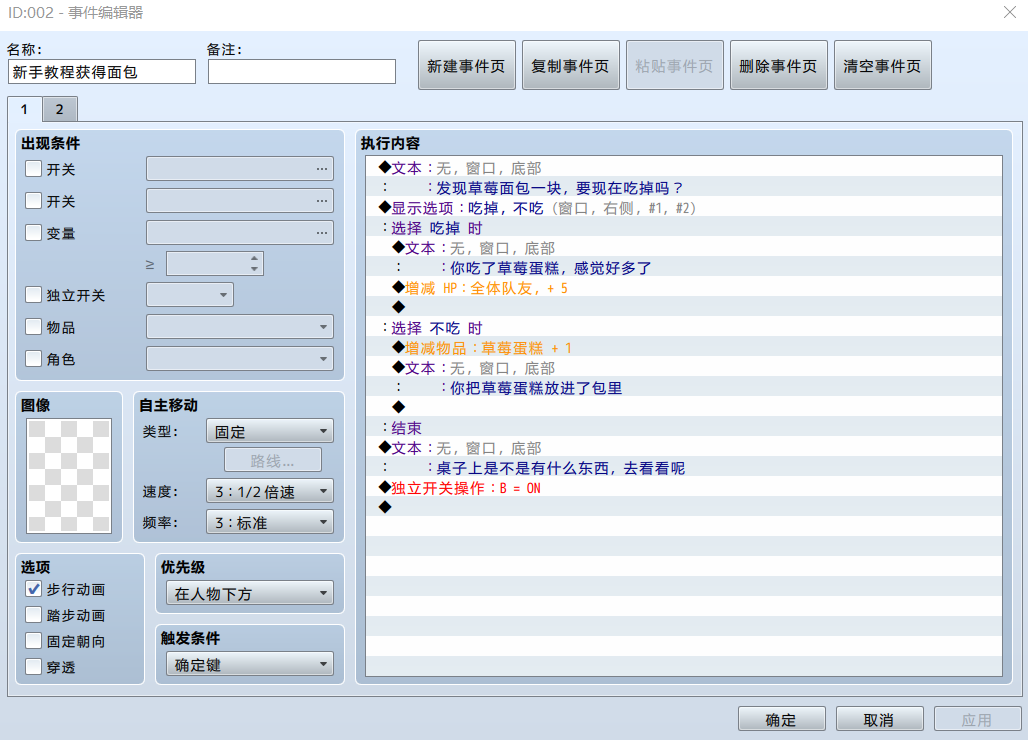1028x740 pixels.
Task: Open the 优先级 priority dropdown
Action: coord(250,593)
